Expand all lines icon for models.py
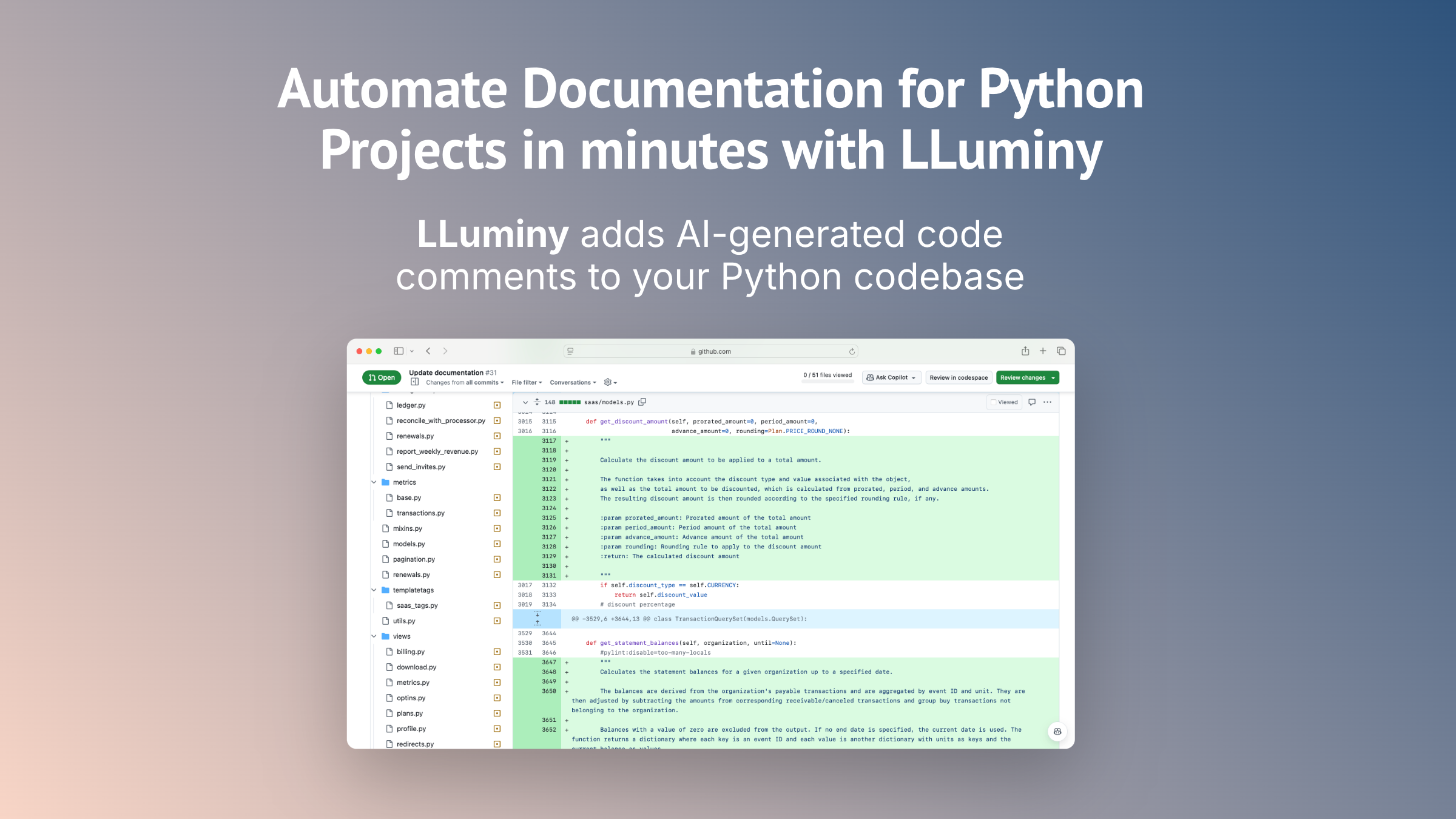Viewport: 1456px width, 819px height. [x=537, y=402]
